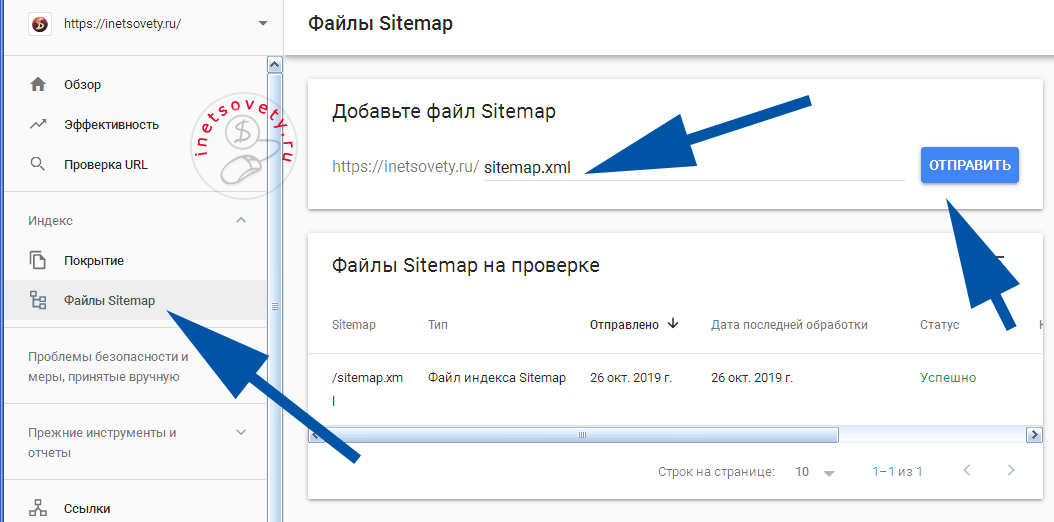Click the Ссылки network icon
1054x522 pixels.
[x=38, y=509]
